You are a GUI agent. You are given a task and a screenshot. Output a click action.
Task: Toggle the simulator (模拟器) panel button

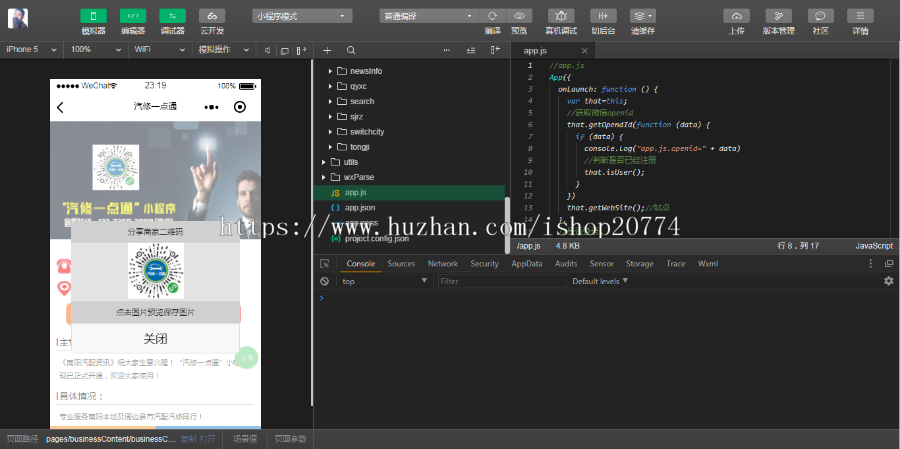pos(93,16)
